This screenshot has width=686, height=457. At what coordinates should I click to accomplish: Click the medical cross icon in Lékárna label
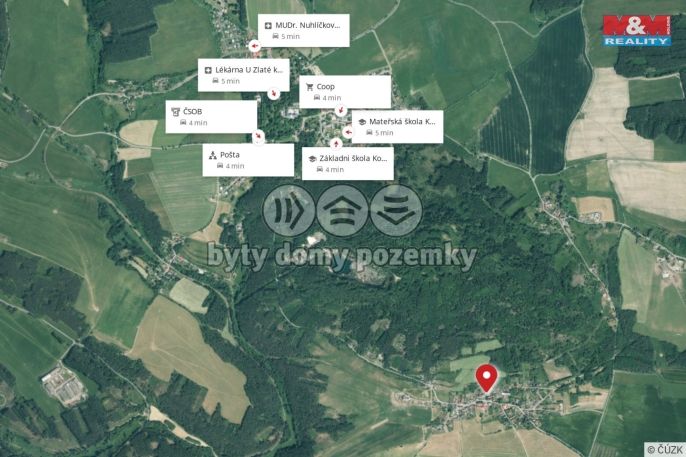point(208,70)
